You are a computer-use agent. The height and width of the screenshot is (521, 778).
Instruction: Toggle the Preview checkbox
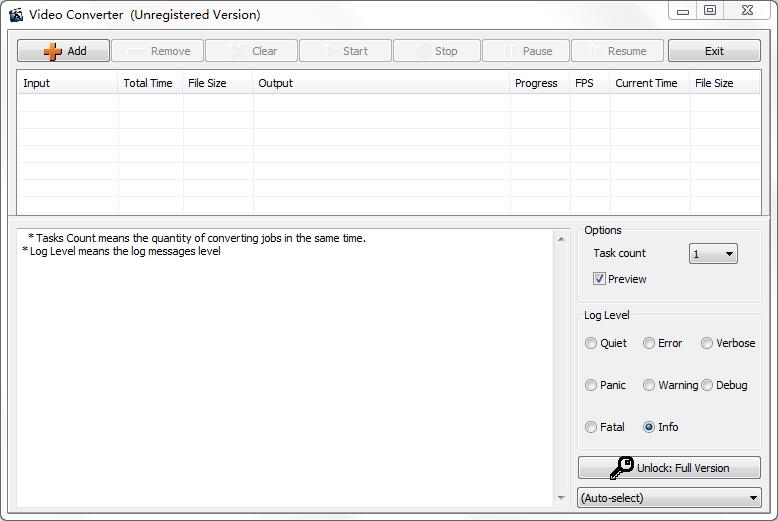click(599, 279)
